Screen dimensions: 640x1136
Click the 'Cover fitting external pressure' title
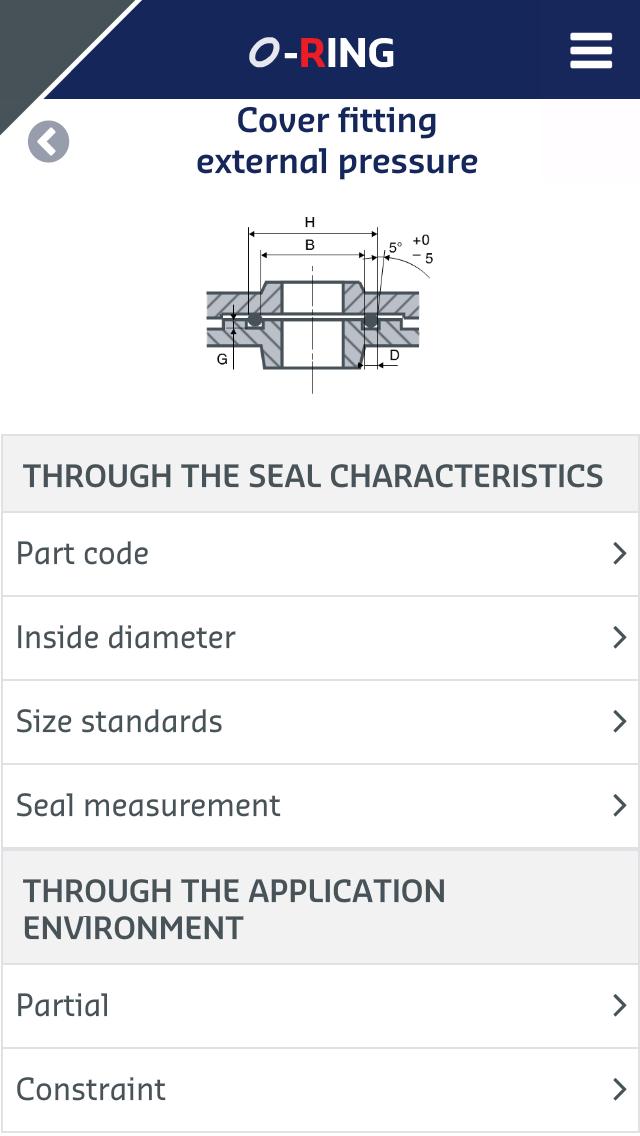click(337, 141)
